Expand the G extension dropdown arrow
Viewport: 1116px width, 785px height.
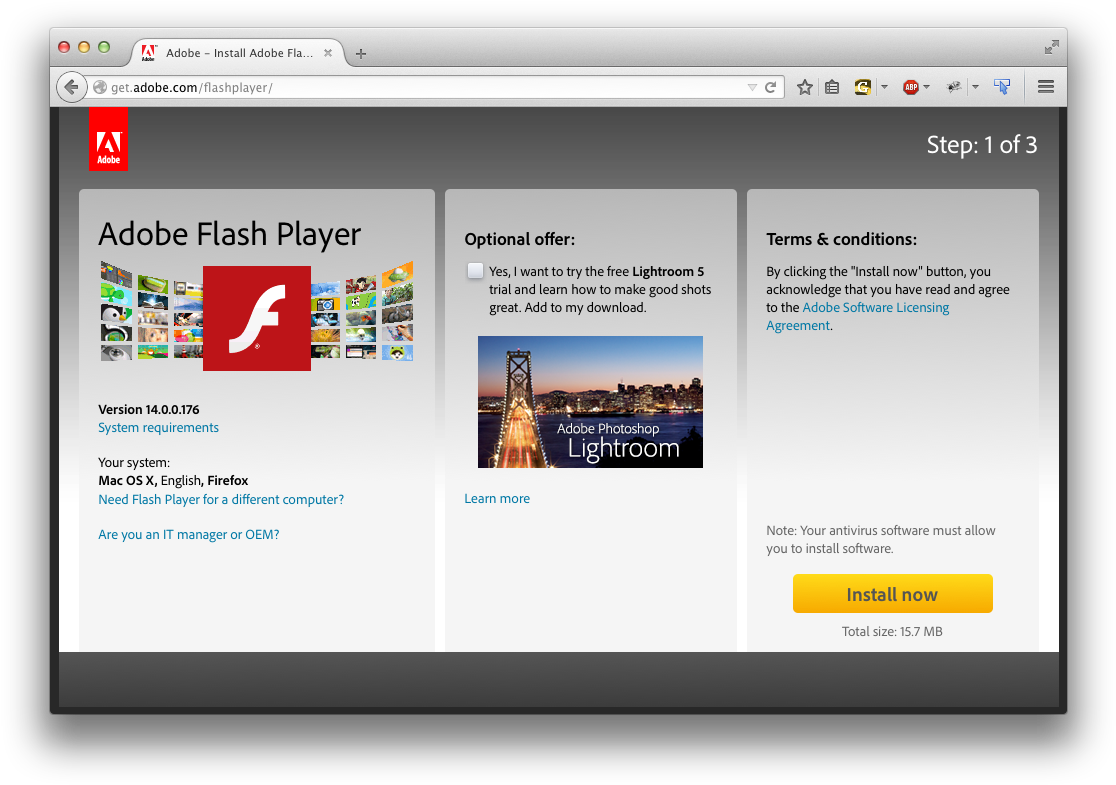884,88
